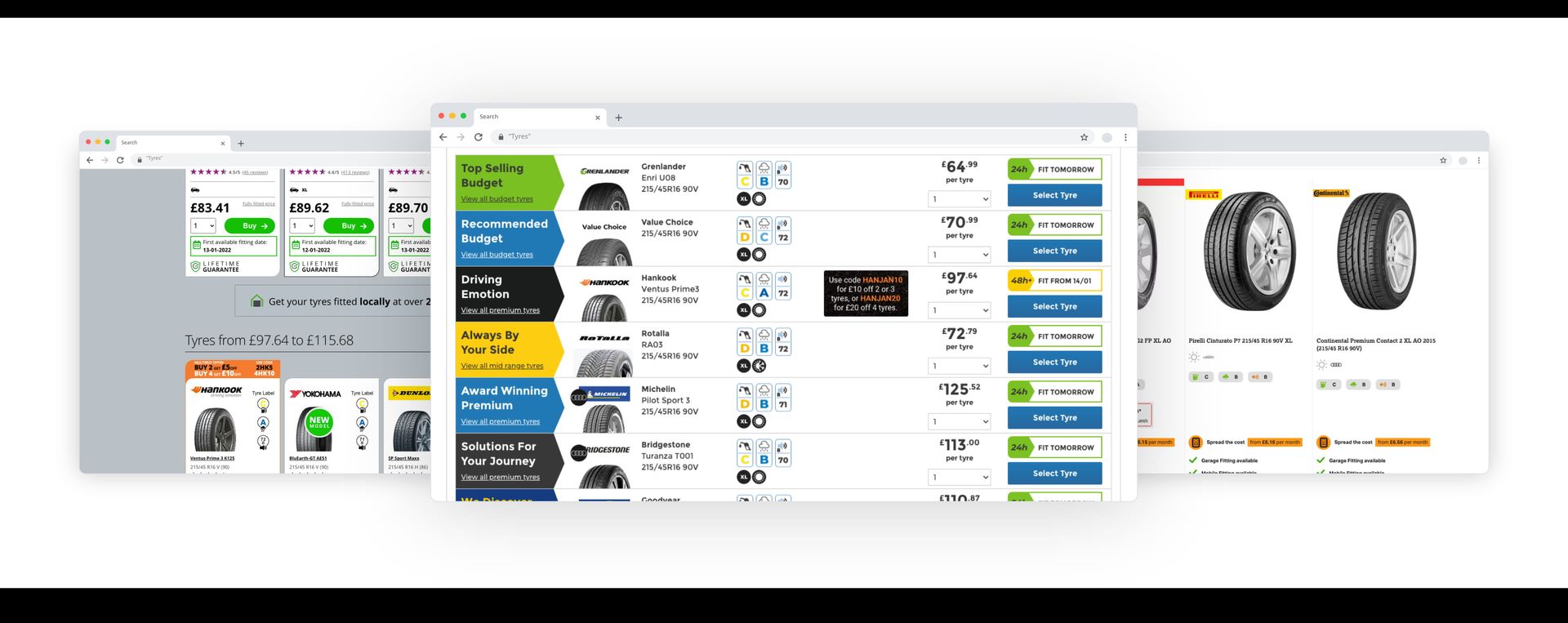This screenshot has height=623, width=1568.
Task: Open a new tab in the center browser window
Action: click(x=618, y=118)
